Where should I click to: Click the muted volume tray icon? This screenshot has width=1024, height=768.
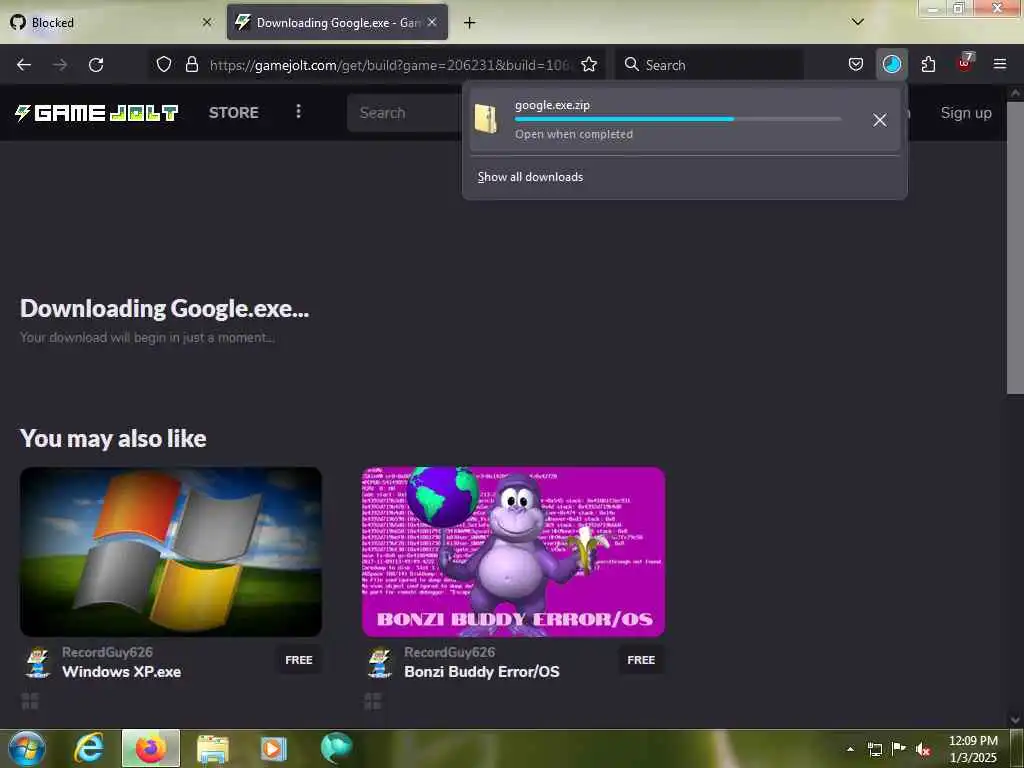[923, 749]
